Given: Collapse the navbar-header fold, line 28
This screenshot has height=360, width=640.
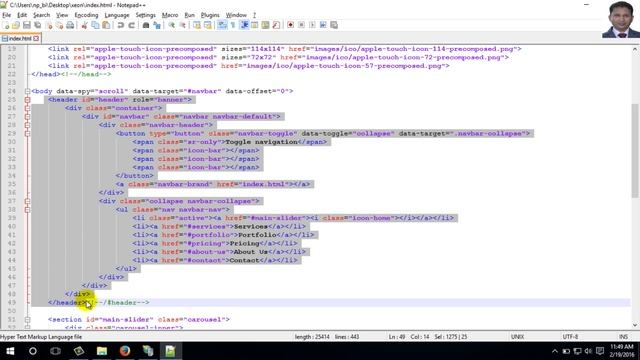Looking at the screenshot, I should tap(27, 125).
